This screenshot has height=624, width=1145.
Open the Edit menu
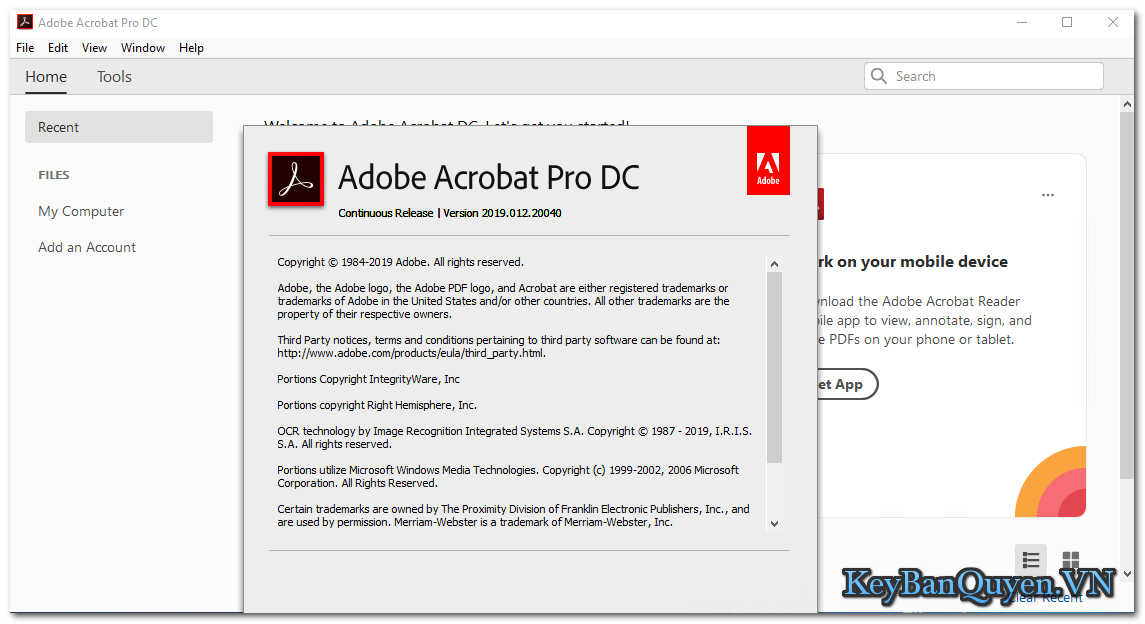click(57, 47)
